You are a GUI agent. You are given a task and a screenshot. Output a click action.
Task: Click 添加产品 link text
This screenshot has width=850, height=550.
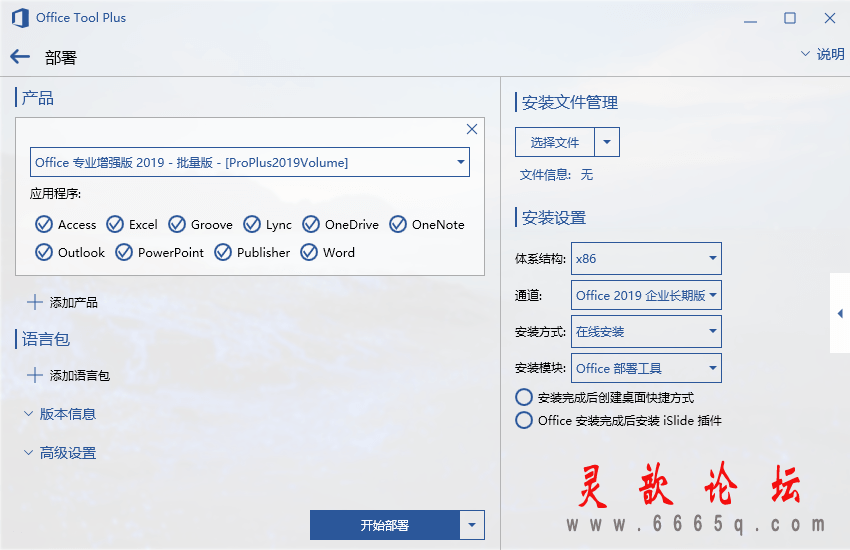[74, 302]
